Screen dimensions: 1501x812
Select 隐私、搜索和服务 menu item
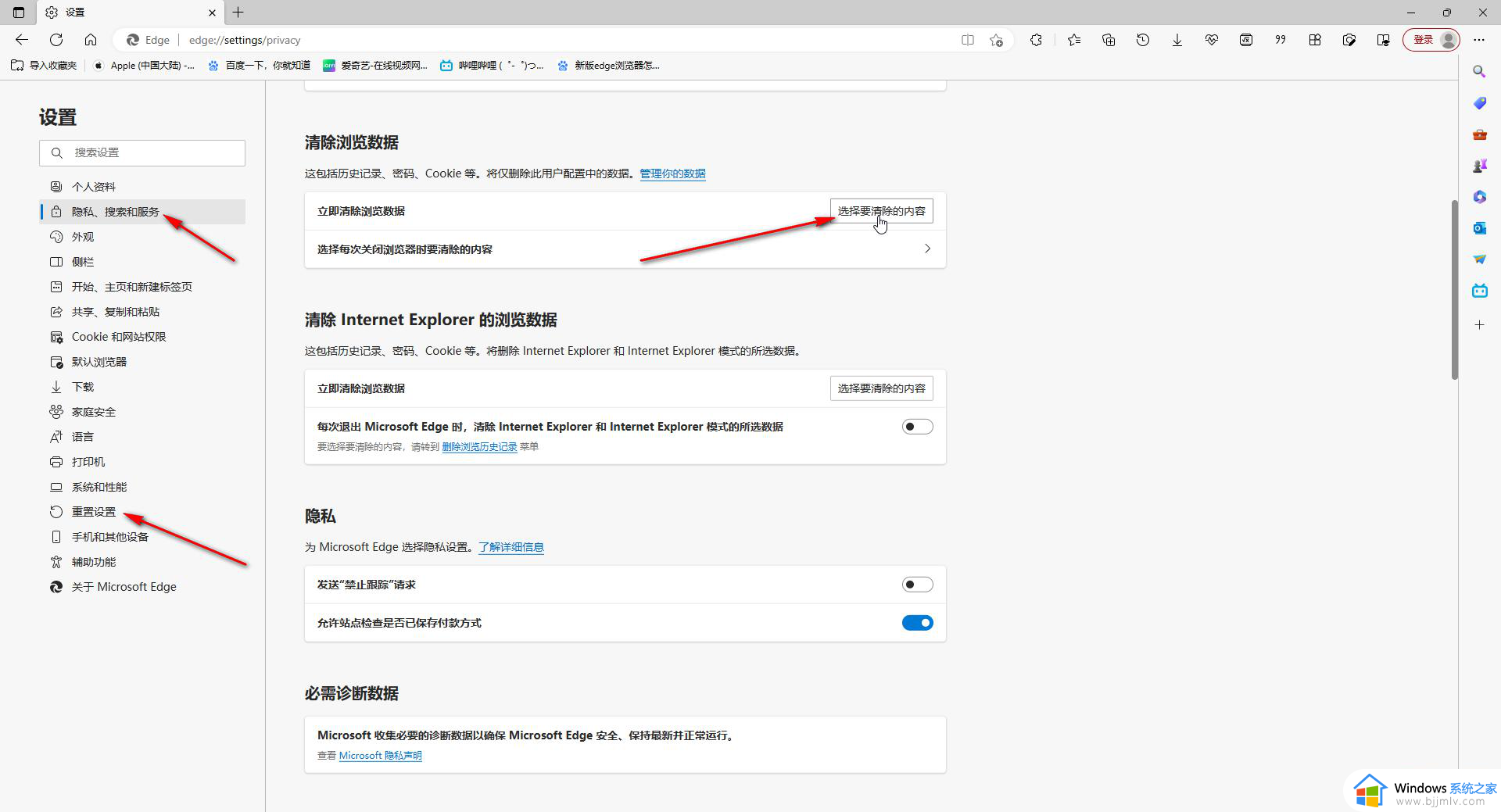(142, 212)
